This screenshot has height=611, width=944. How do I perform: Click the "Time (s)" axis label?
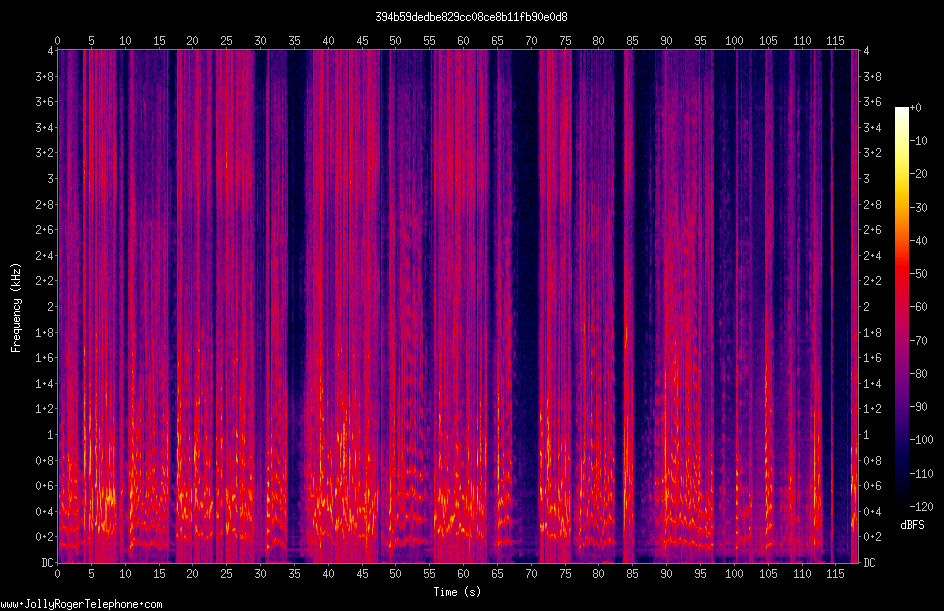[x=458, y=592]
